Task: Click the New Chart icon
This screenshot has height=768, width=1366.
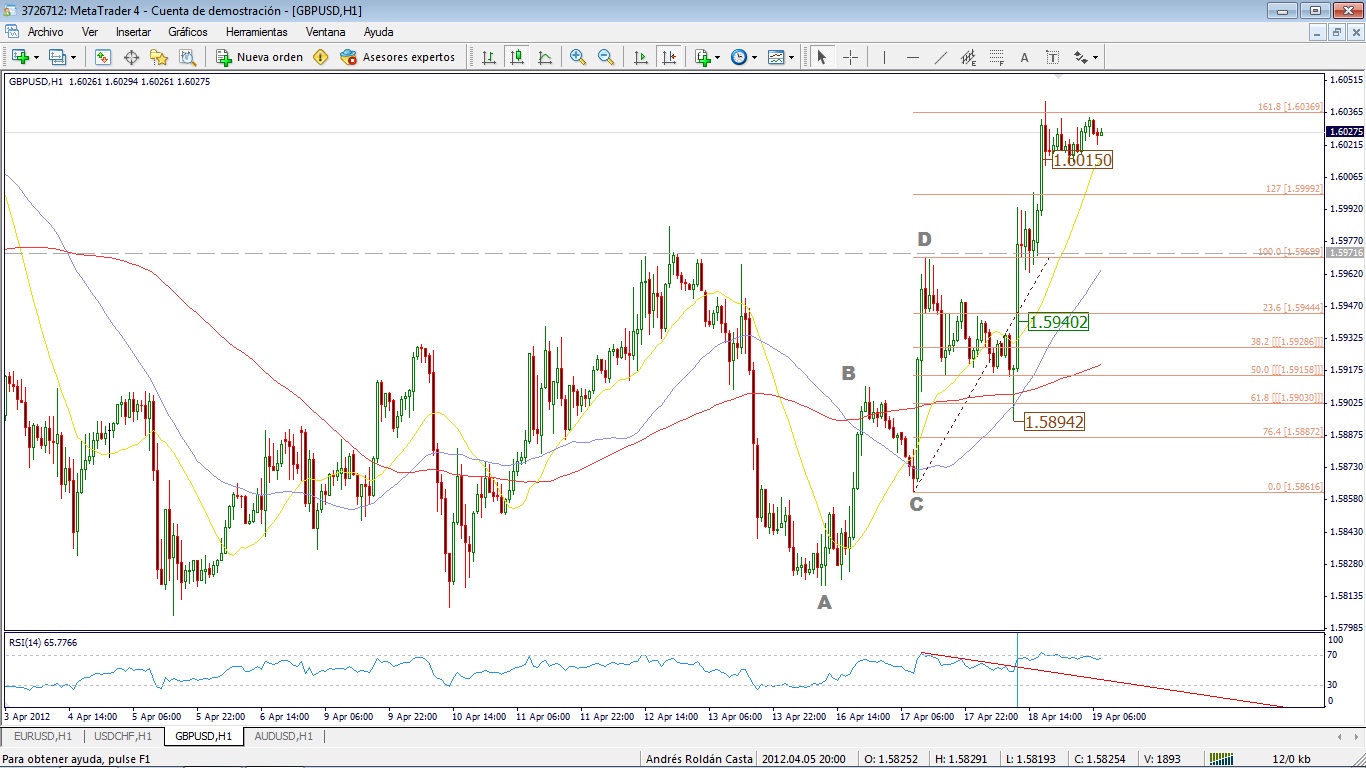Action: click(x=20, y=57)
